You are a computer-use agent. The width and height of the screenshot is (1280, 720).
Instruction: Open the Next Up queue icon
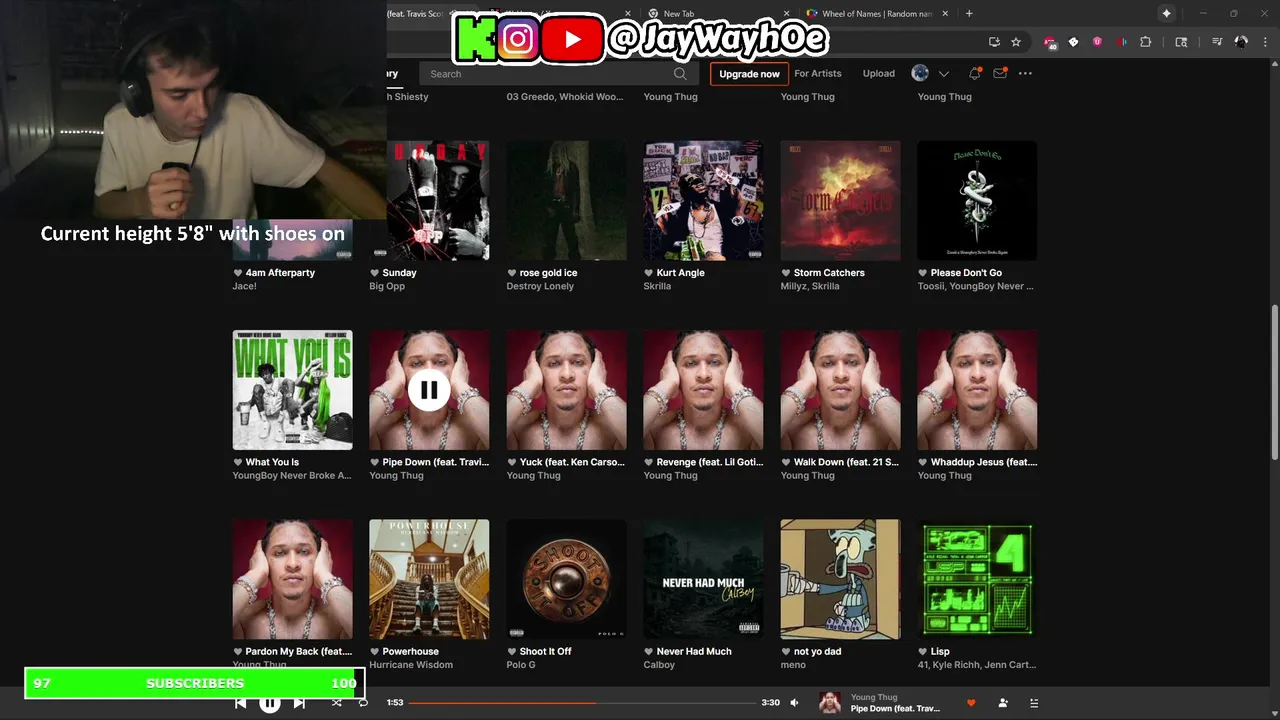(1034, 703)
